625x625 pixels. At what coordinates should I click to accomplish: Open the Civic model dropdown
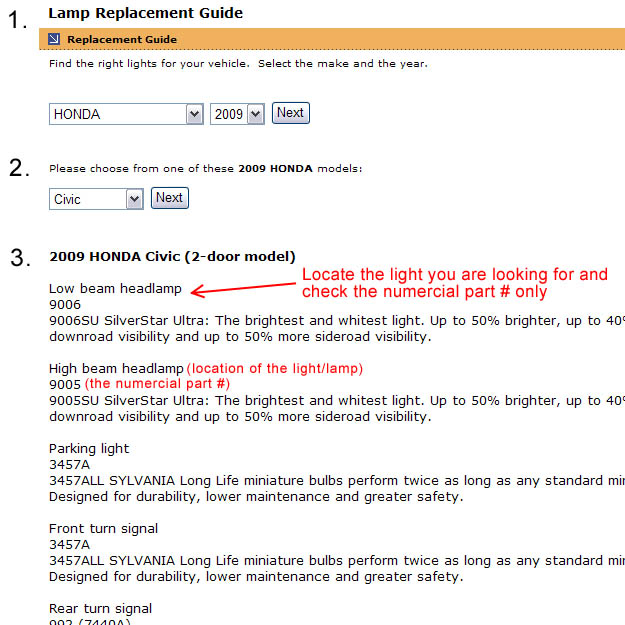click(x=96, y=199)
